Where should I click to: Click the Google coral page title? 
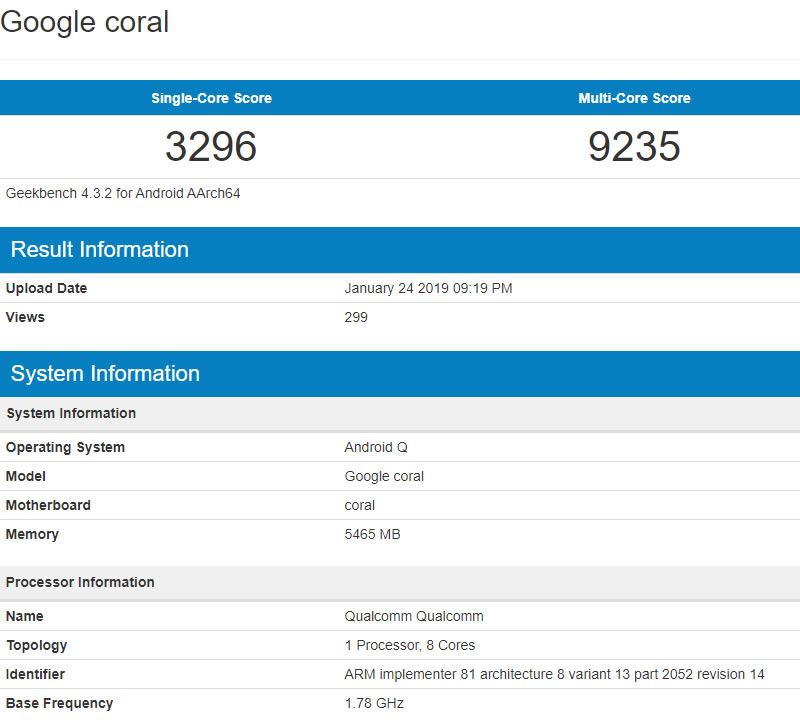point(85,22)
